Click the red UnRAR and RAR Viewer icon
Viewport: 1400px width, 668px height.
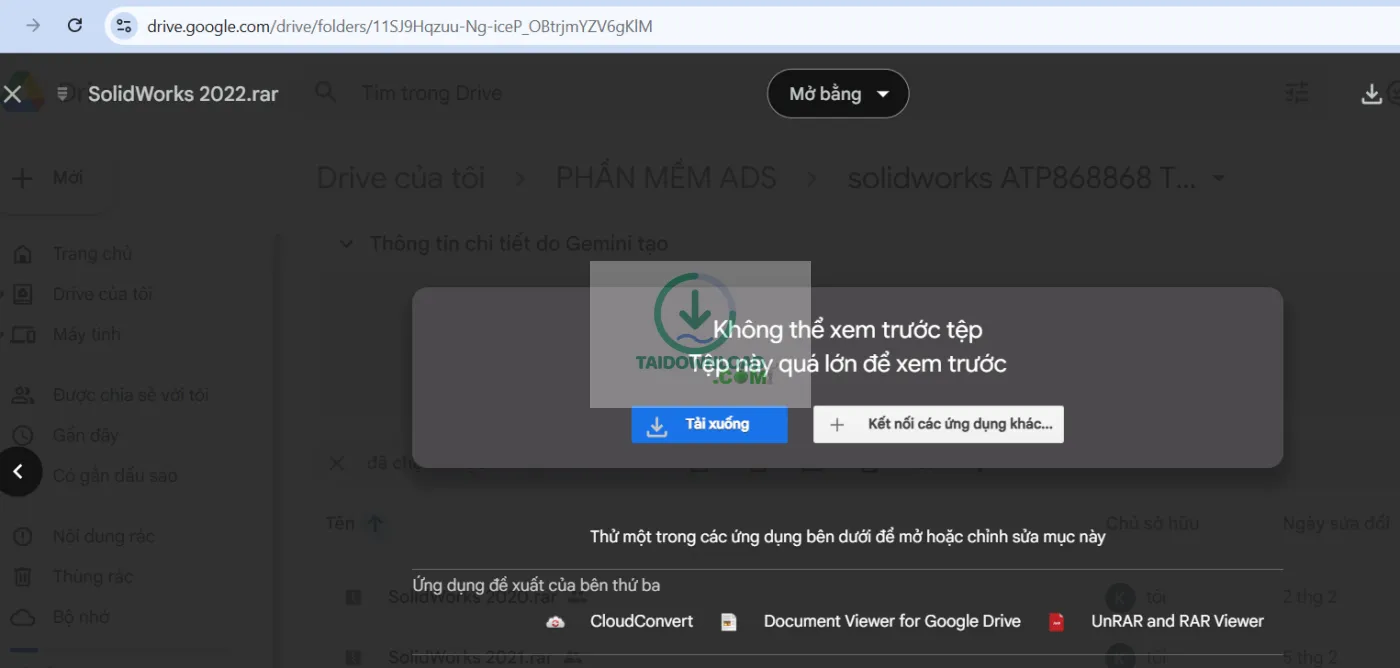click(x=1056, y=622)
